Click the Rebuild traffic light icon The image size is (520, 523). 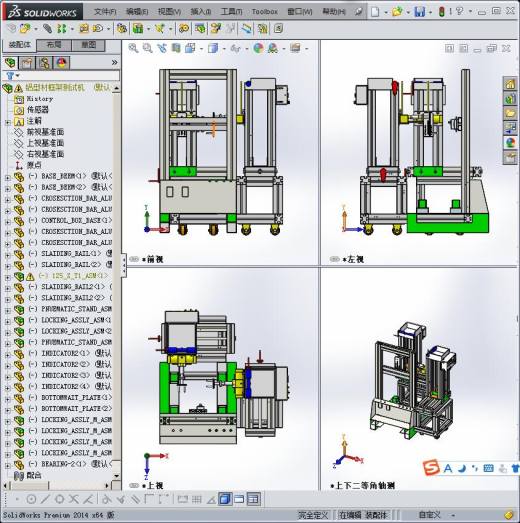point(442,12)
